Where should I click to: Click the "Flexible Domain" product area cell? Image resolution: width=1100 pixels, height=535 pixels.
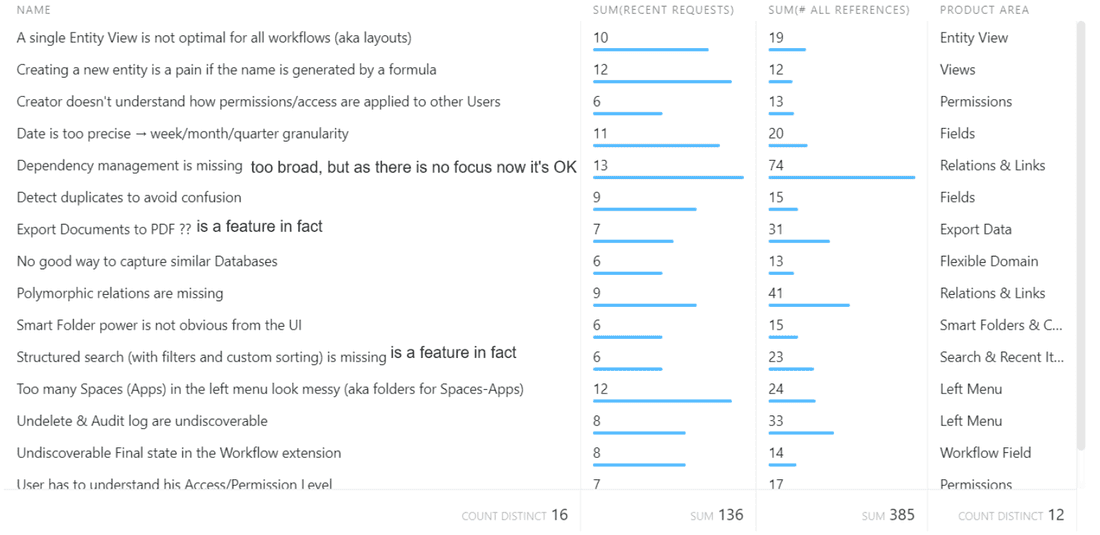989,262
